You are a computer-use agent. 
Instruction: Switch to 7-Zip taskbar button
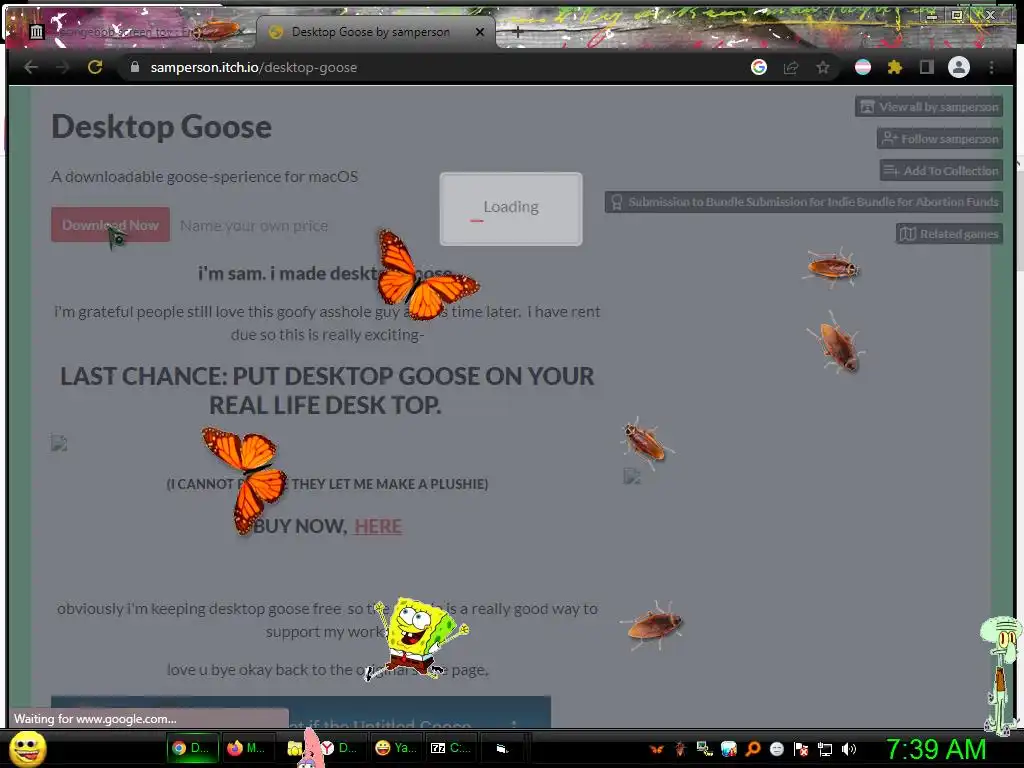(x=452, y=748)
